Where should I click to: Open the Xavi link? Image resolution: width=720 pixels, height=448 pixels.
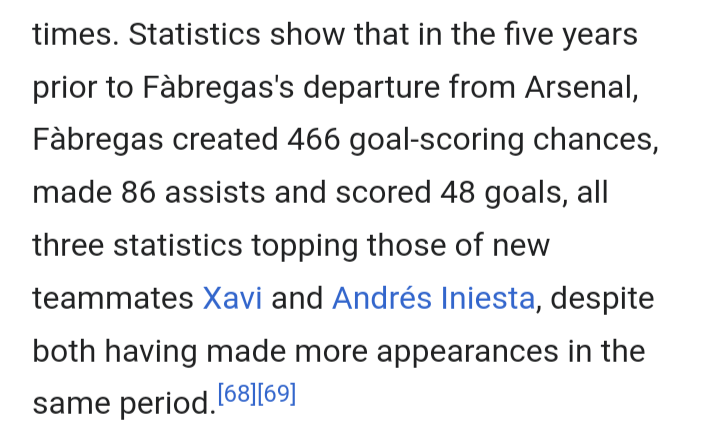tap(232, 298)
